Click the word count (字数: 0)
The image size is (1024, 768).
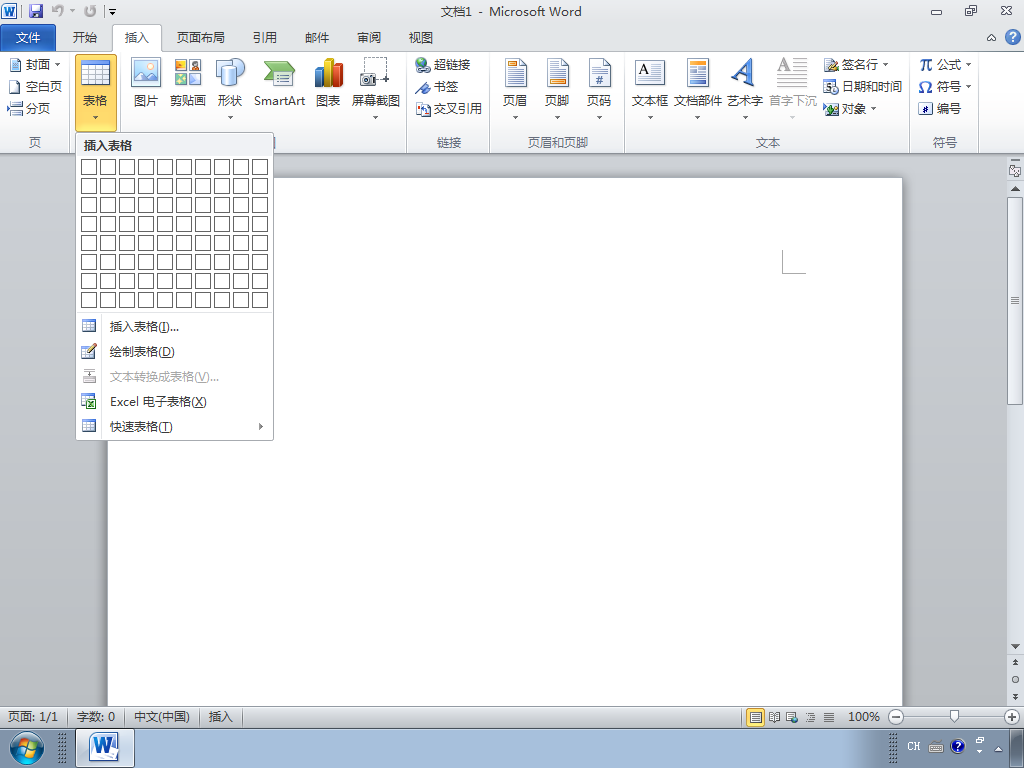click(96, 717)
